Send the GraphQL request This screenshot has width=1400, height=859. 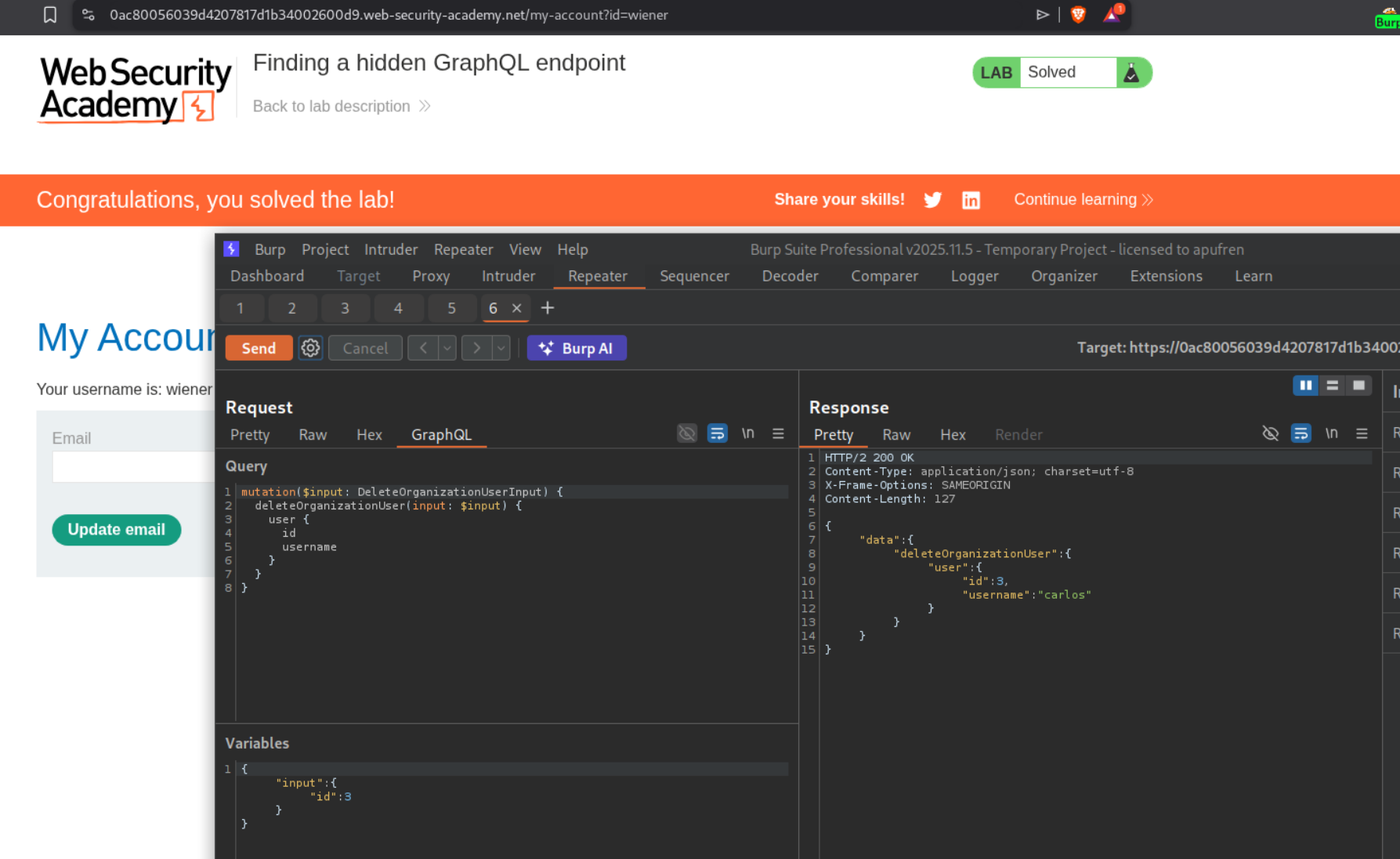coord(259,348)
